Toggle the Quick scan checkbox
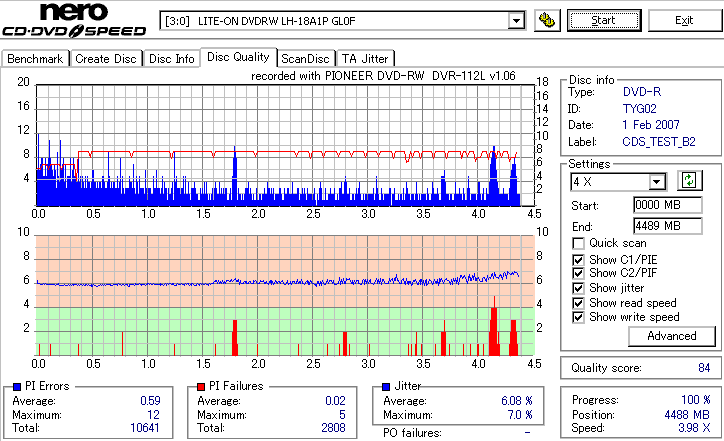The image size is (724, 441). pyautogui.click(x=578, y=243)
